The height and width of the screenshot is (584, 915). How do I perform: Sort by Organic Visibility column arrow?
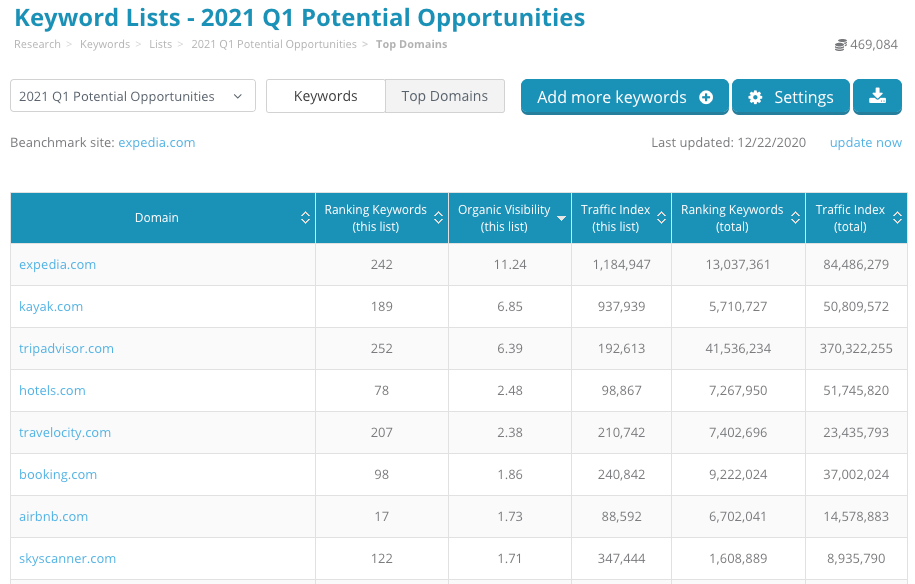(560, 218)
